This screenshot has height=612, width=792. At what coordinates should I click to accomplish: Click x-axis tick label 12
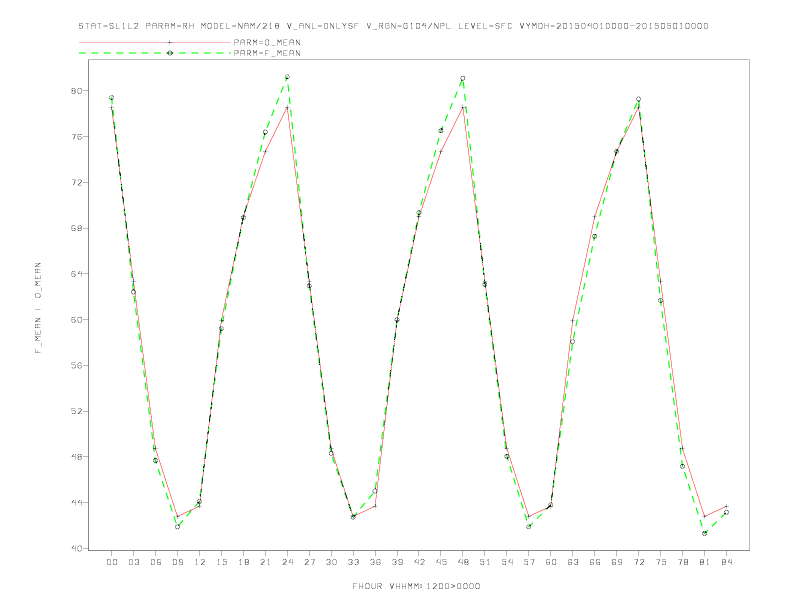(200, 562)
